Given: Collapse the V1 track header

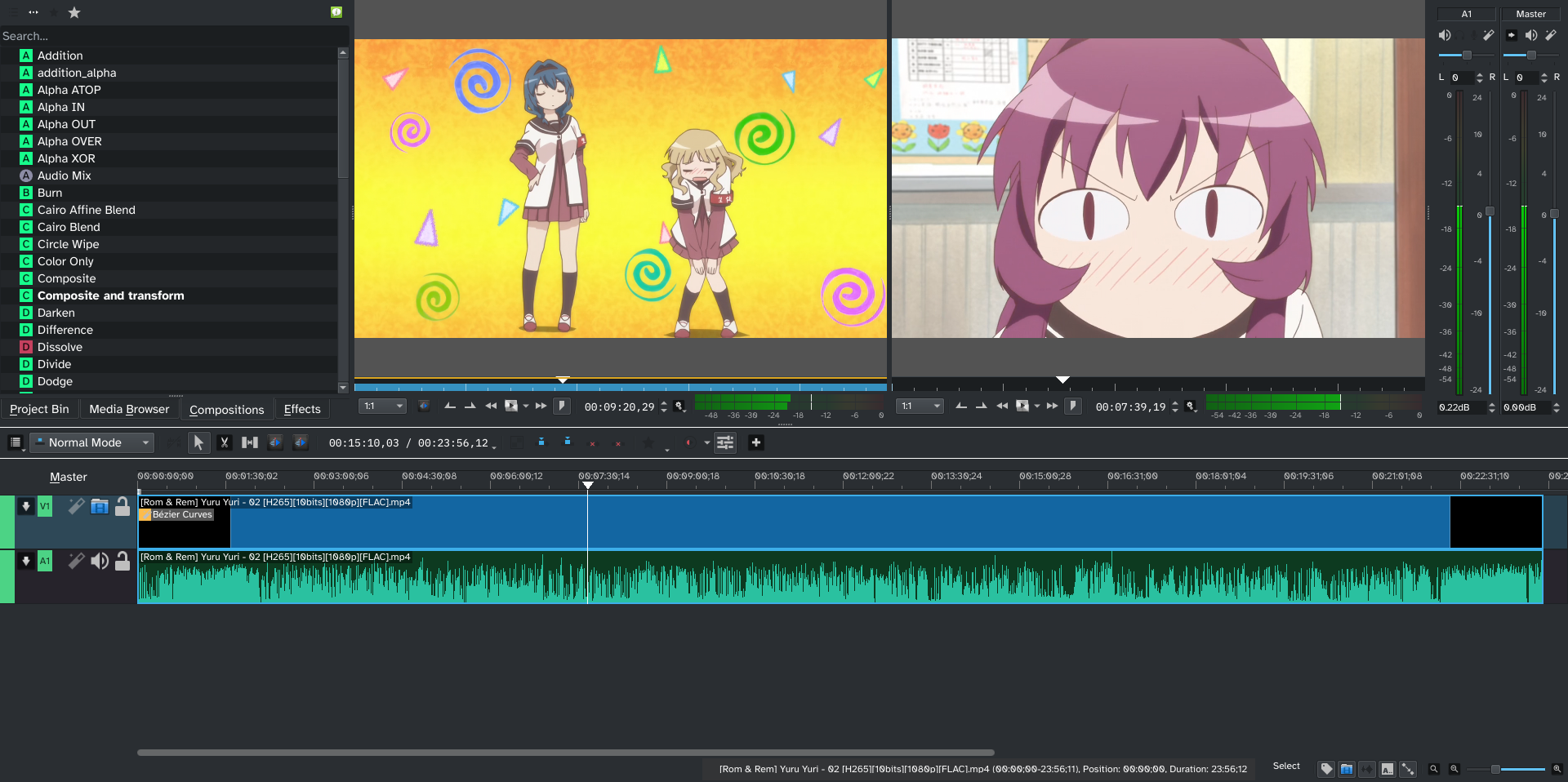Looking at the screenshot, I should (26, 507).
